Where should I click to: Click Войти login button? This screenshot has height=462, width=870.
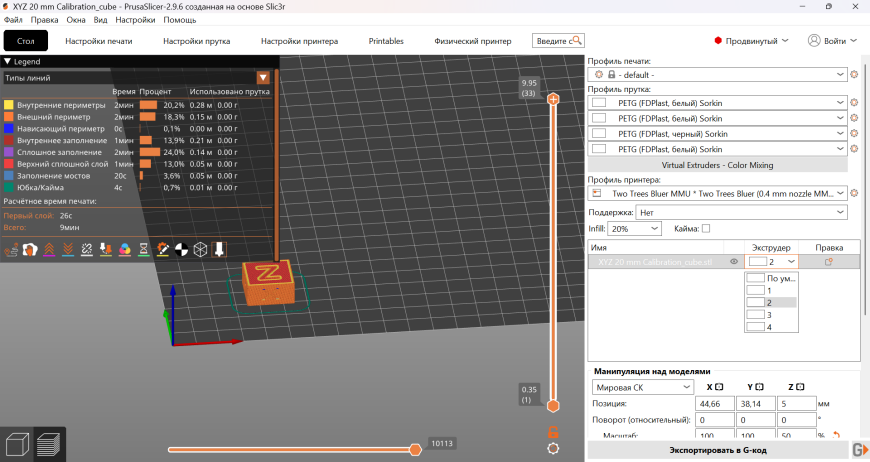pos(832,40)
